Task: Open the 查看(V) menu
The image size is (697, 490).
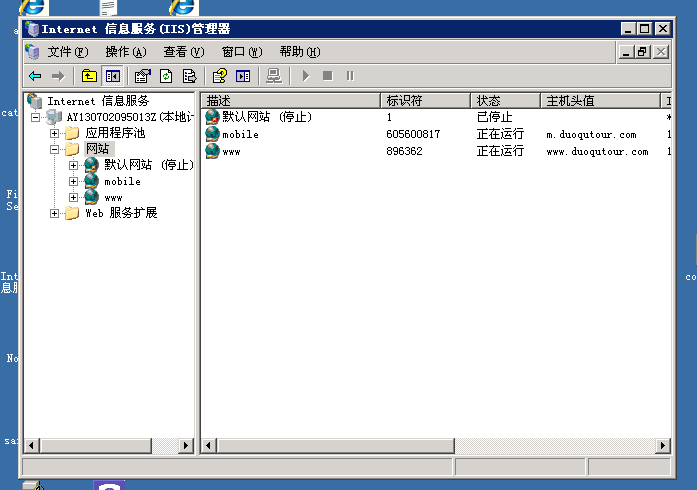Action: point(184,52)
